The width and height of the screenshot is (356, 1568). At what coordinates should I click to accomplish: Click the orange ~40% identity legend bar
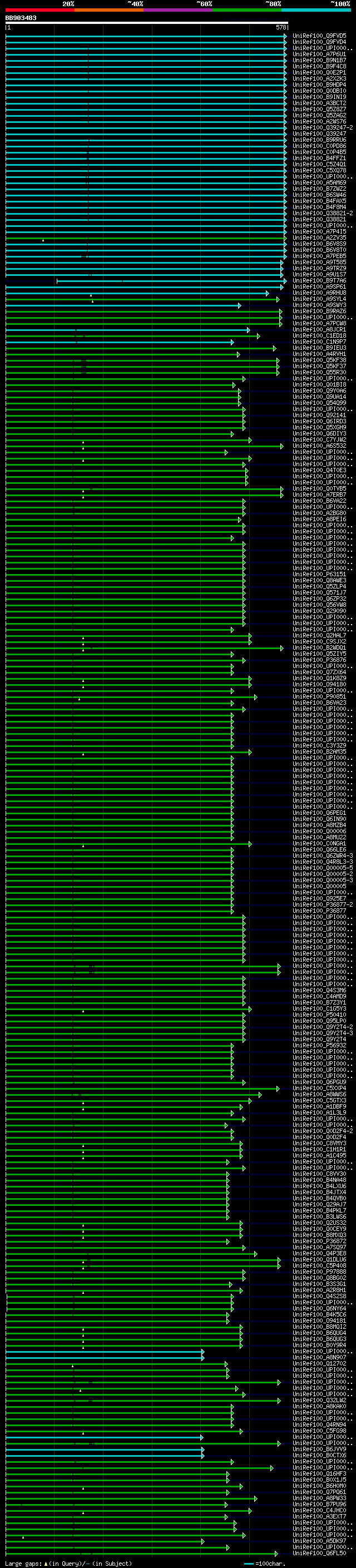(109, 10)
